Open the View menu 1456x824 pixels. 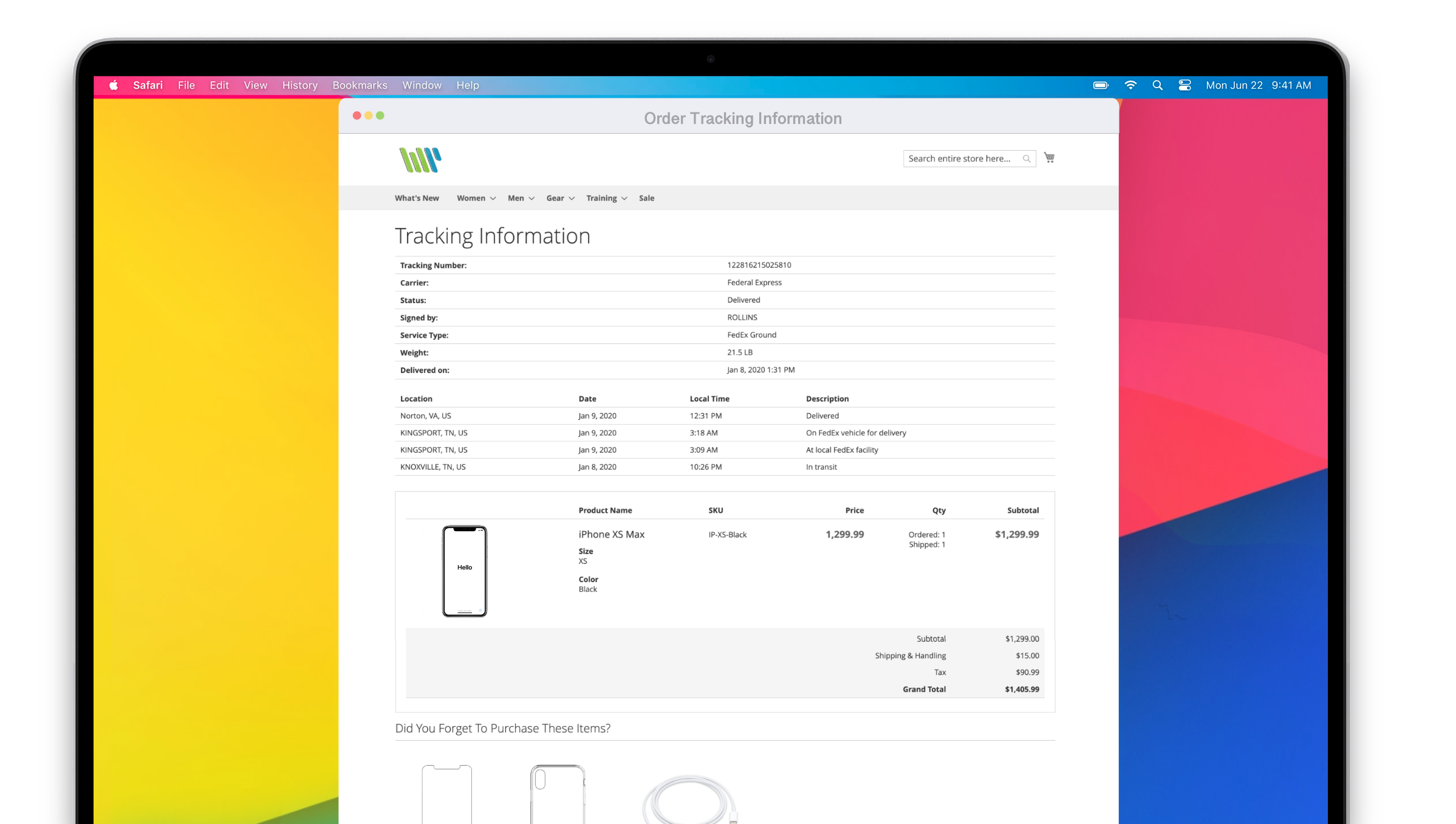[x=255, y=85]
